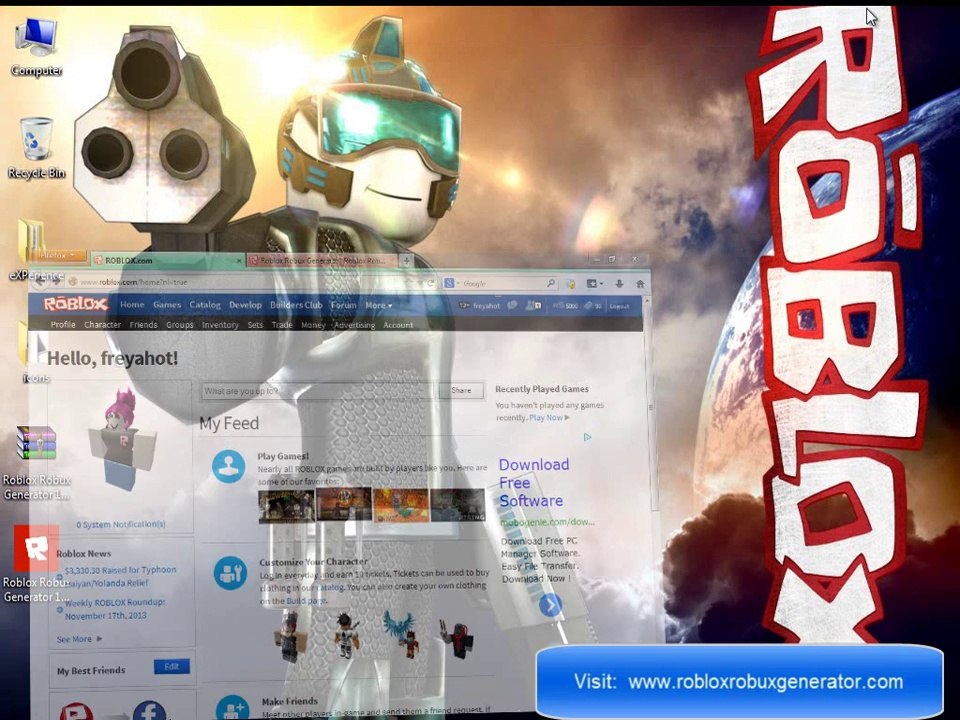
Task: Click the Firefox home icon
Action: tap(640, 284)
